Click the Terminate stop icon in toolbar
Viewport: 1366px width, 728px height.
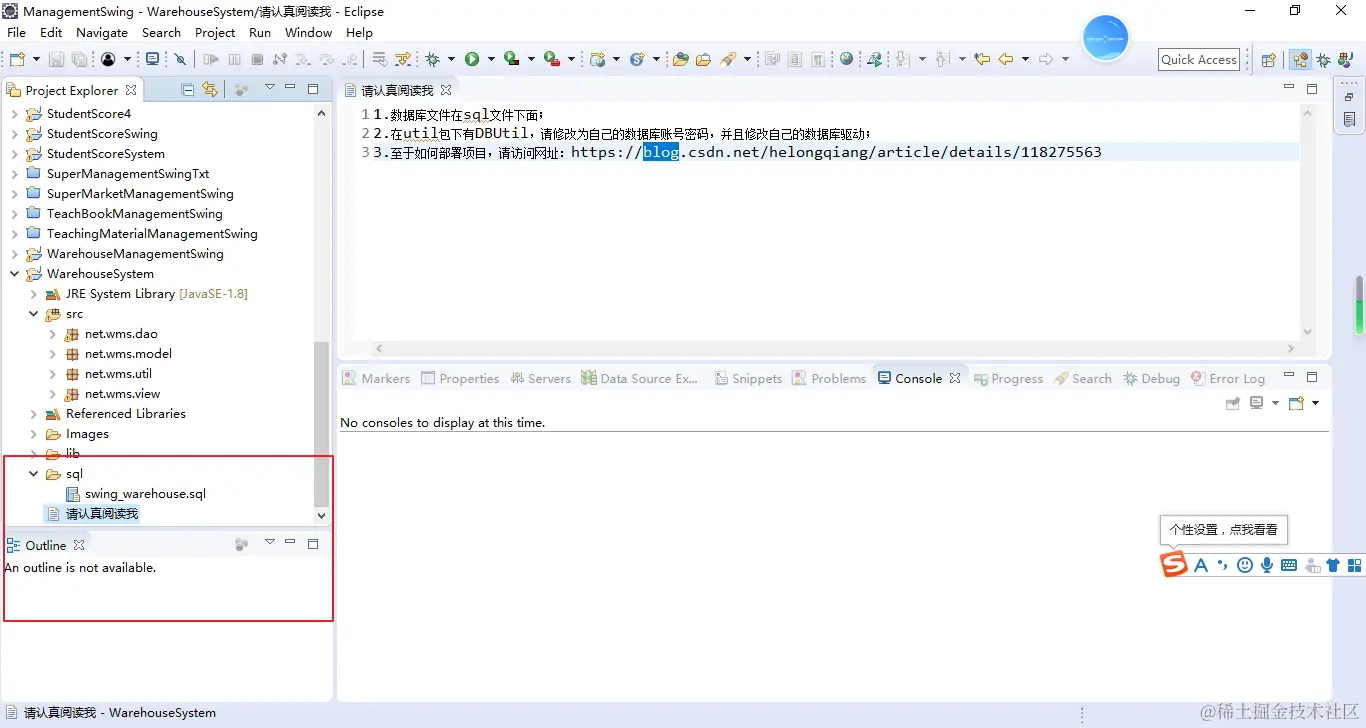257,59
